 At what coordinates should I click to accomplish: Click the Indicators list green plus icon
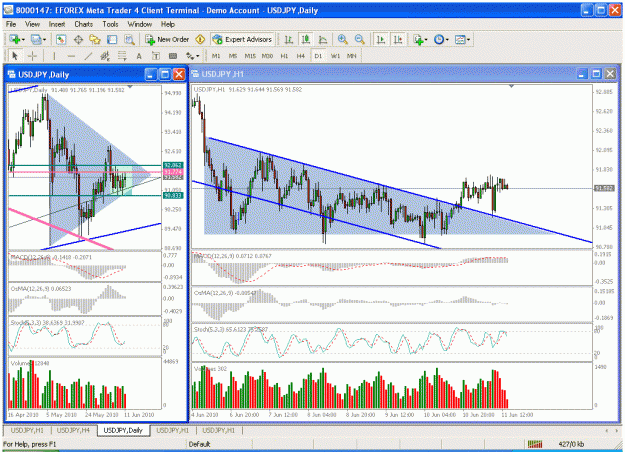[418, 39]
